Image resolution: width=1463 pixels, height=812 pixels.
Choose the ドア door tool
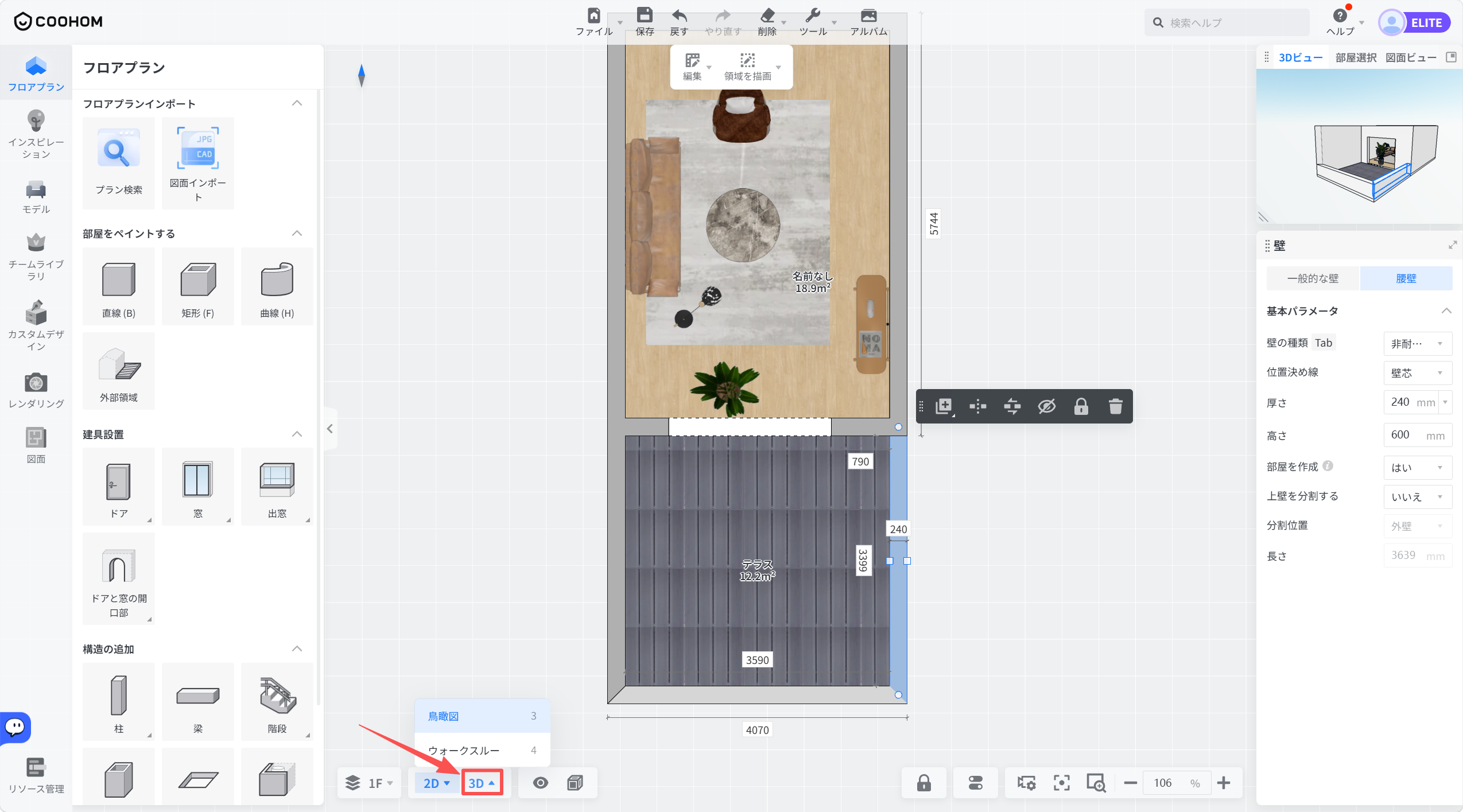[x=119, y=487]
